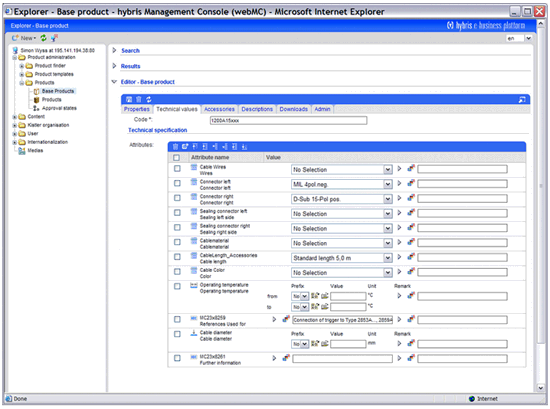Click the green refresh icon next to New
Viewport: 550px width, 409px height.
43,38
